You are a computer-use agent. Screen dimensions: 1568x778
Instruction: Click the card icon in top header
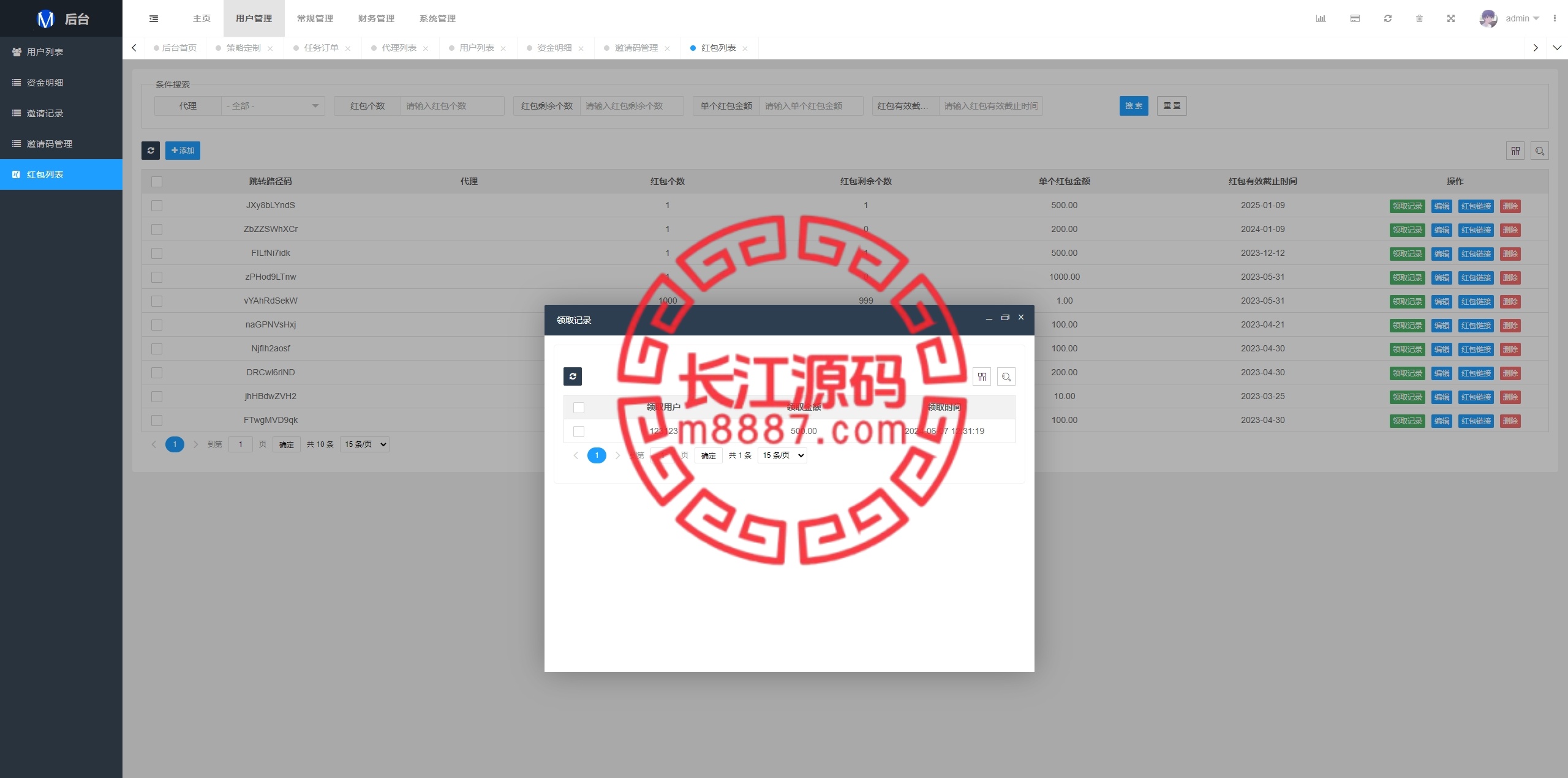pyautogui.click(x=1355, y=18)
